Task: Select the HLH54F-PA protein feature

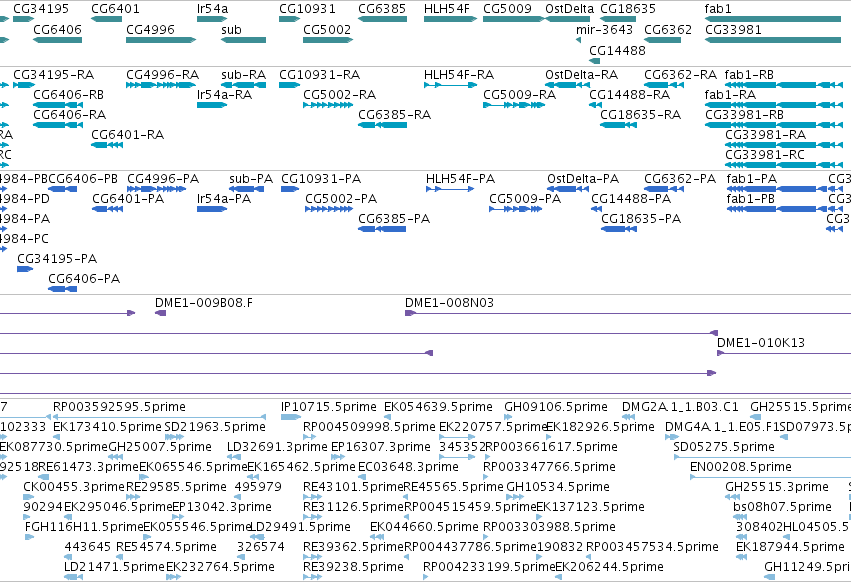Action: 449,189
